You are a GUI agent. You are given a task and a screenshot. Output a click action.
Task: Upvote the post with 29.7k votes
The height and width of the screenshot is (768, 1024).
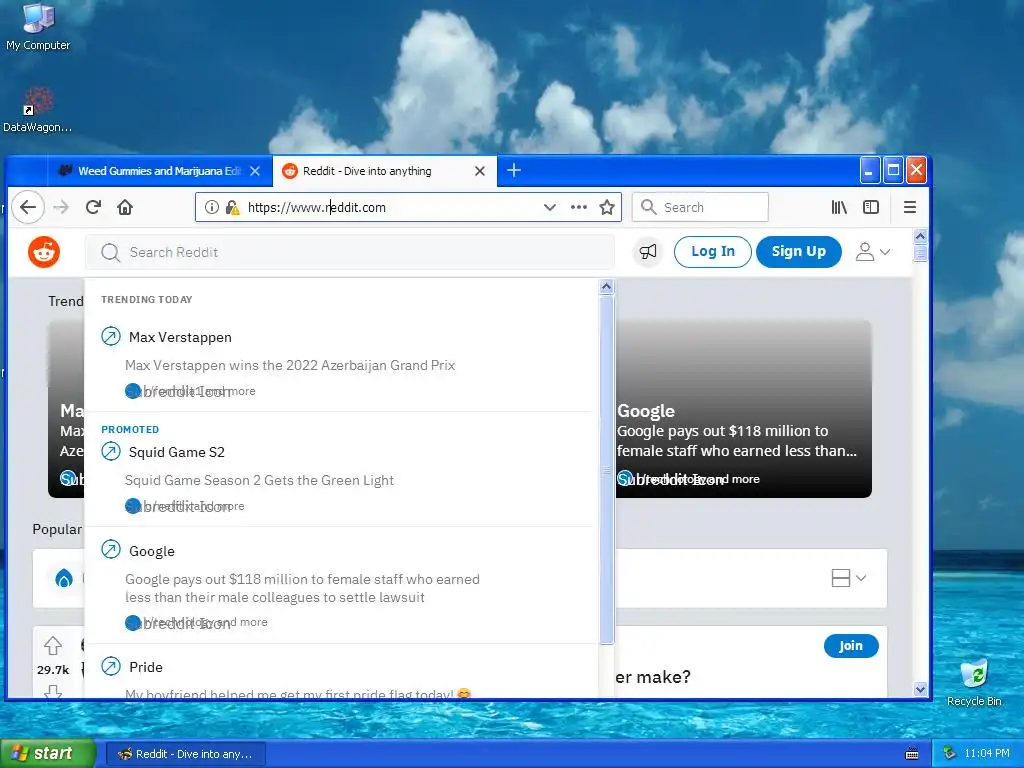53,646
